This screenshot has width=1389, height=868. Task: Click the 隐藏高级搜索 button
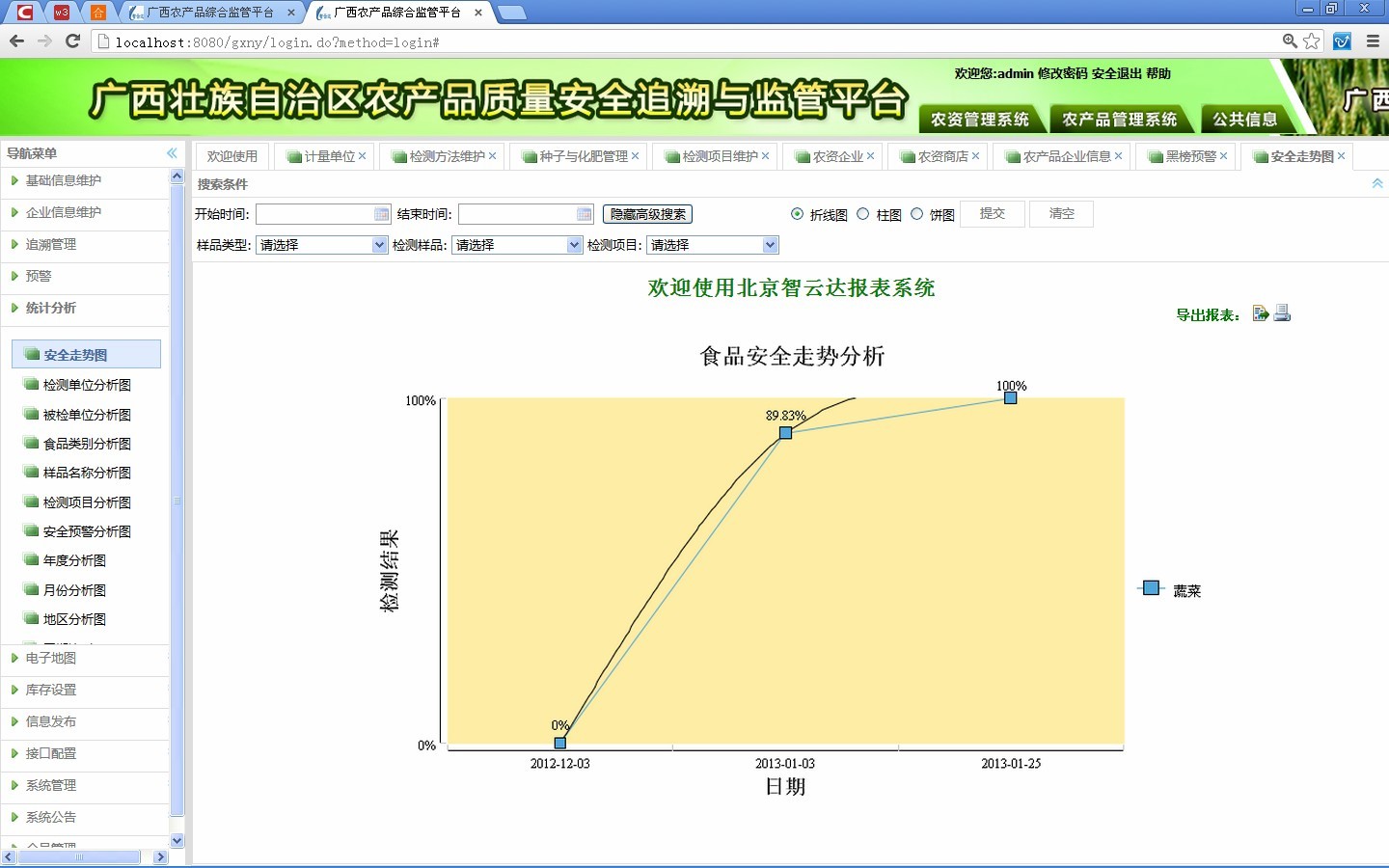647,214
